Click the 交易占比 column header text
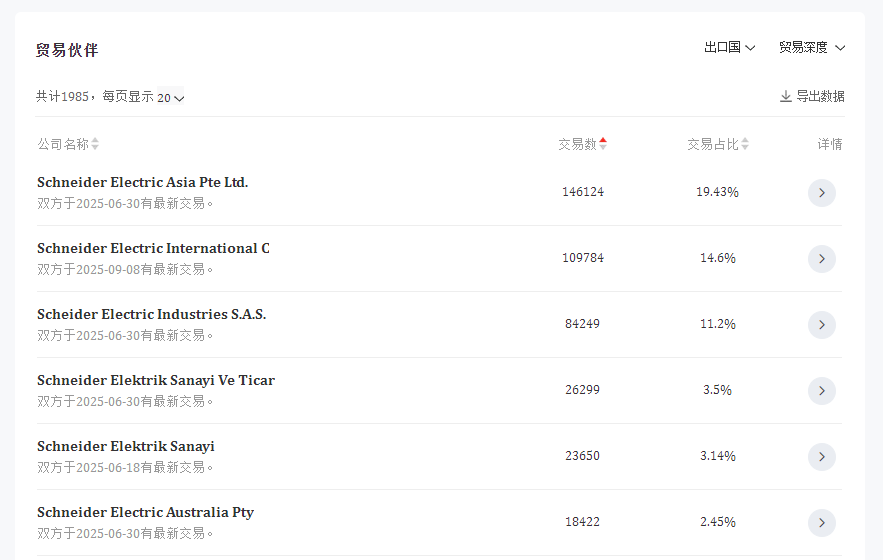The height and width of the screenshot is (560, 883). [x=712, y=144]
